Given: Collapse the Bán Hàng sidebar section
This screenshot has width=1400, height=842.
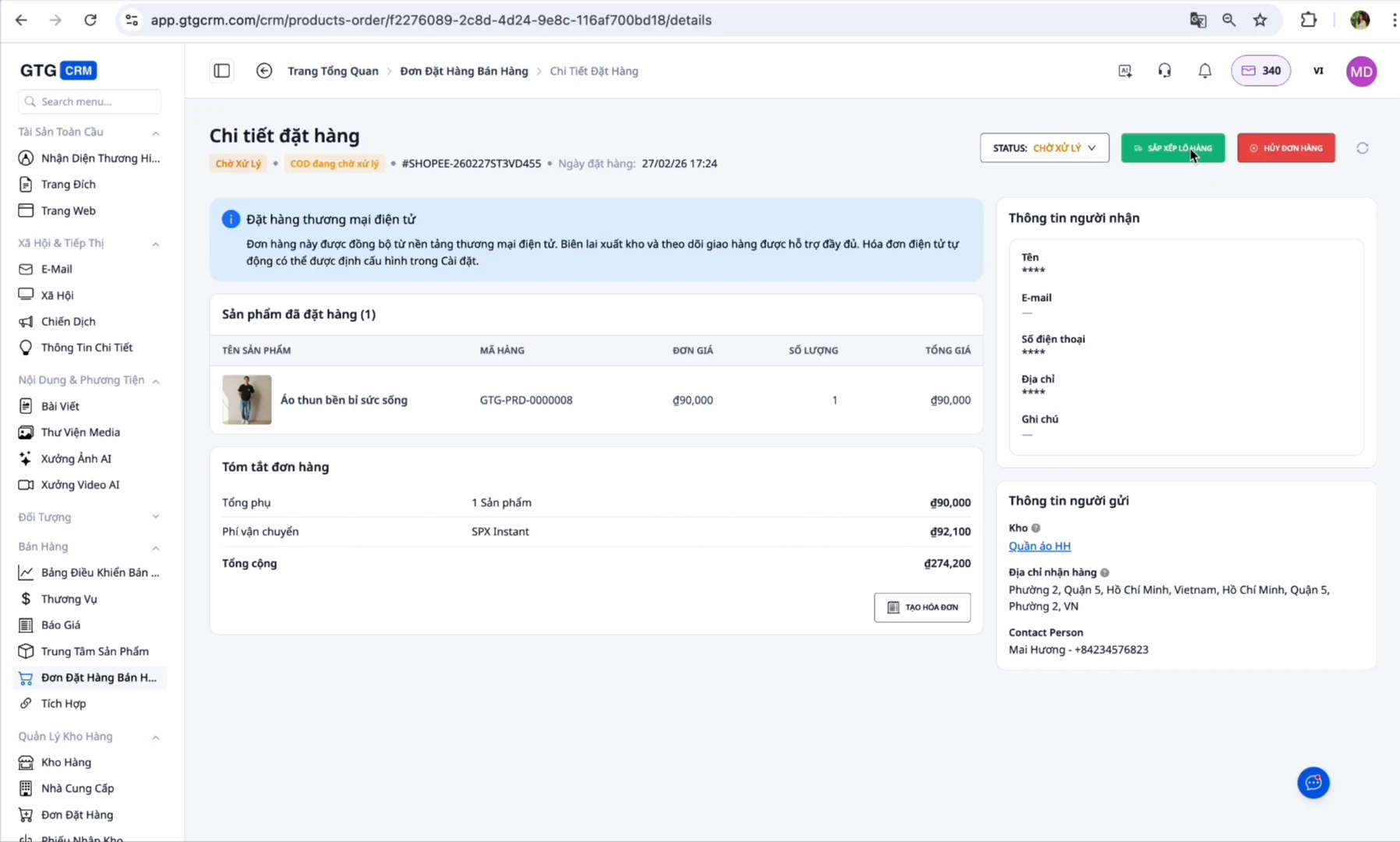Looking at the screenshot, I should point(155,547).
